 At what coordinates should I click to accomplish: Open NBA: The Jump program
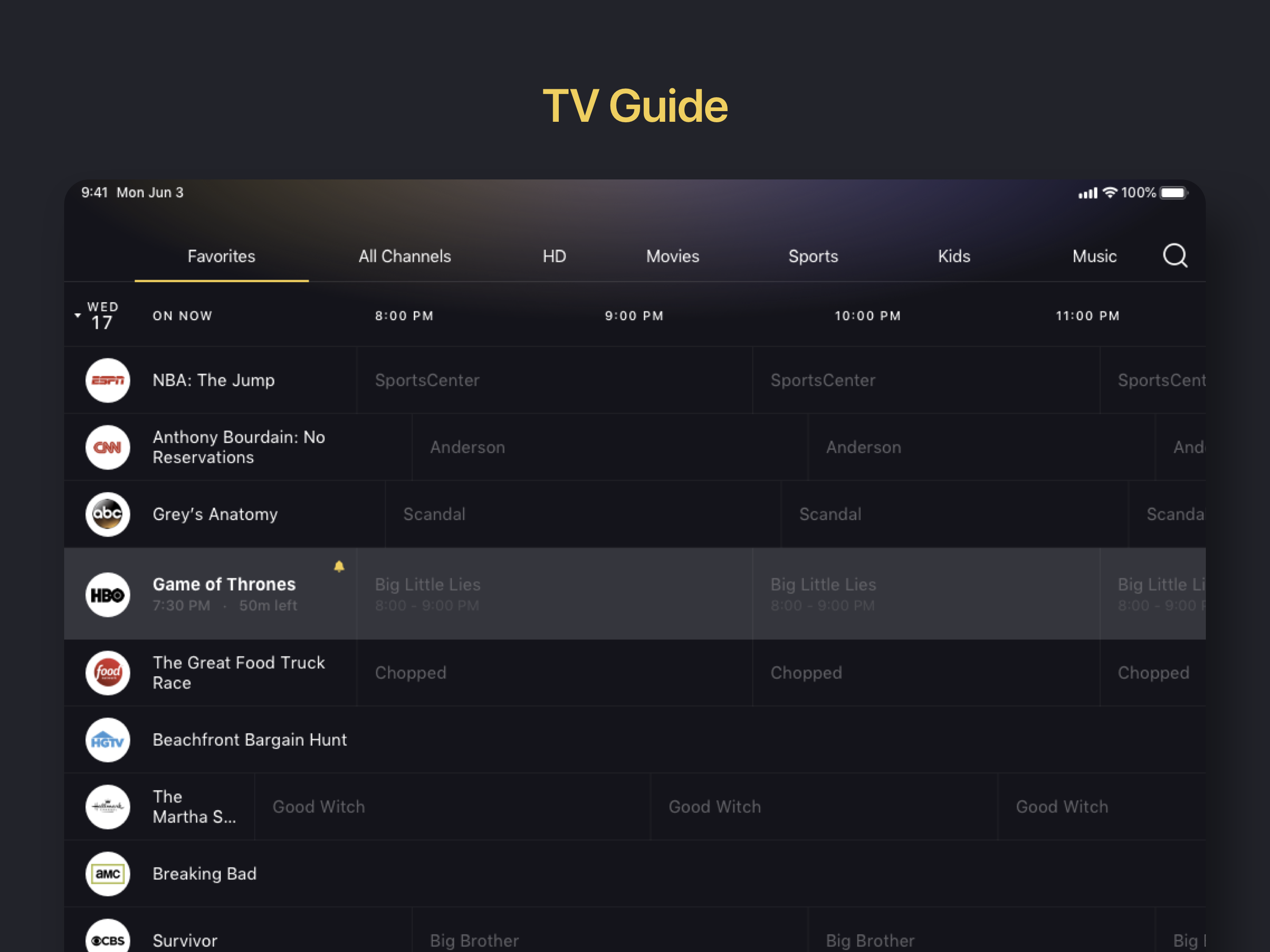coord(210,380)
